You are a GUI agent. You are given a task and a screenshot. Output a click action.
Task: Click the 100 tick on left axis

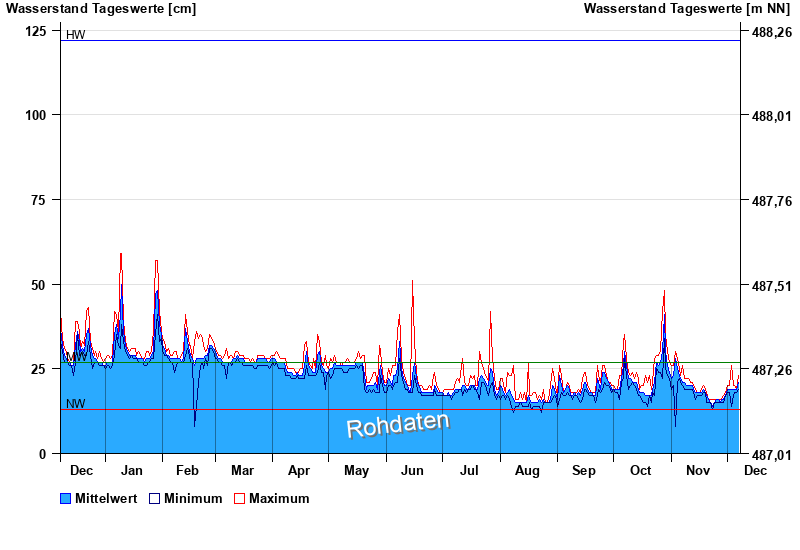point(36,115)
